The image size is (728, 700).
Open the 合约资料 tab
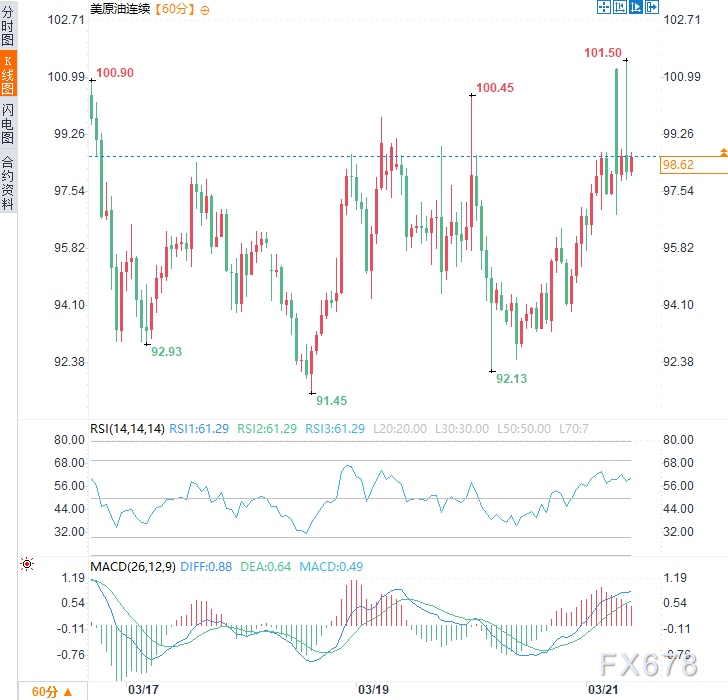click(x=8, y=182)
